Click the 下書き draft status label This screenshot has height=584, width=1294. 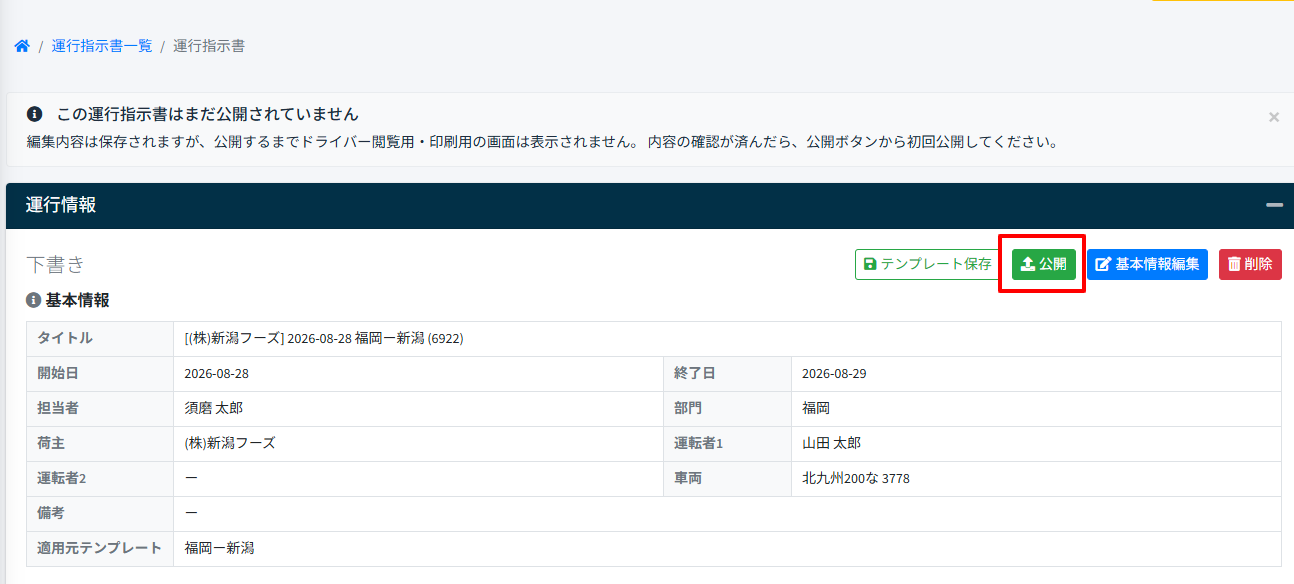click(56, 264)
